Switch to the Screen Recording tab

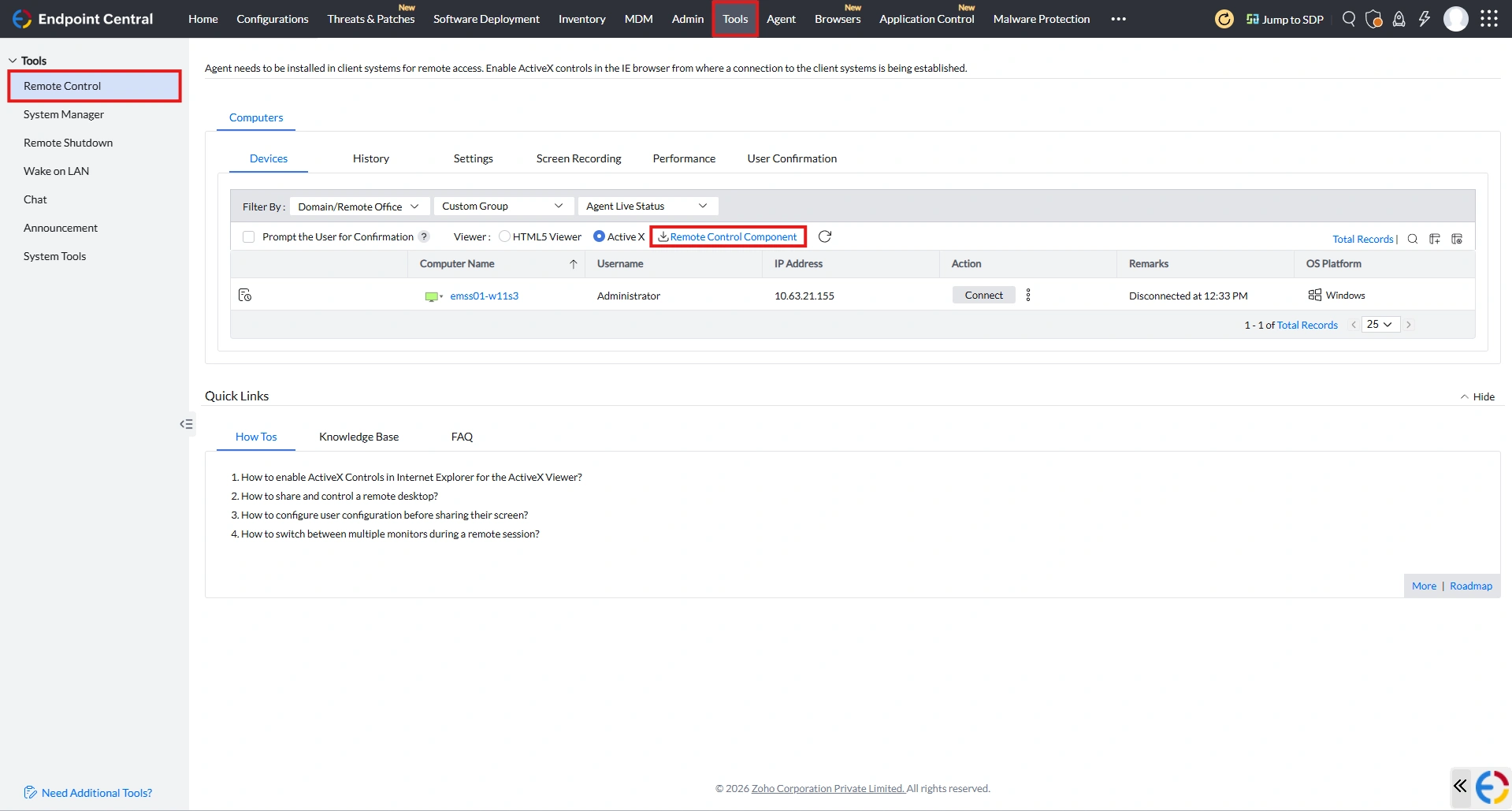(x=579, y=158)
